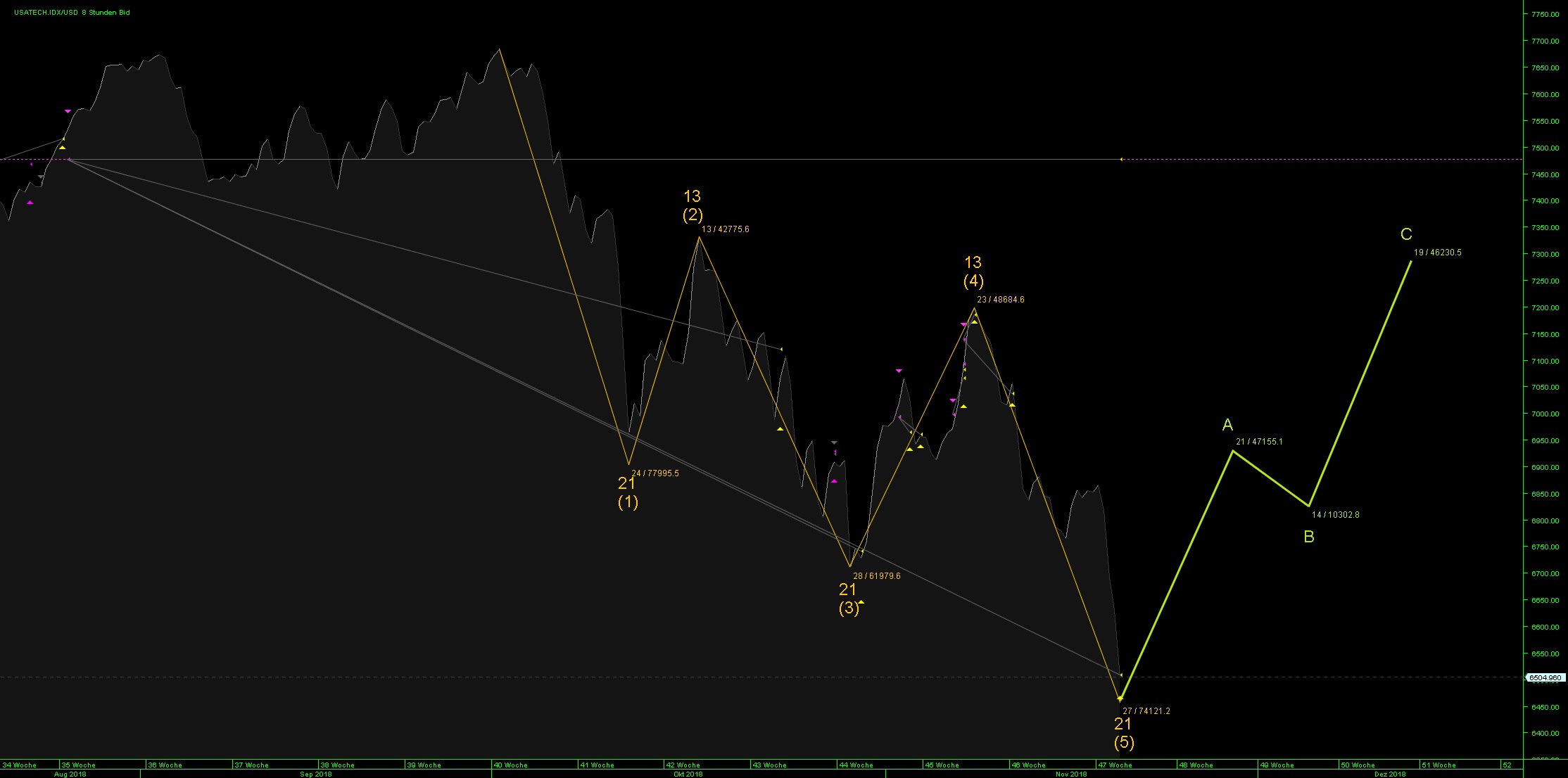Image resolution: width=1568 pixels, height=778 pixels.
Task: Click the yellow triangle under wave (4) peak
Action: [974, 321]
